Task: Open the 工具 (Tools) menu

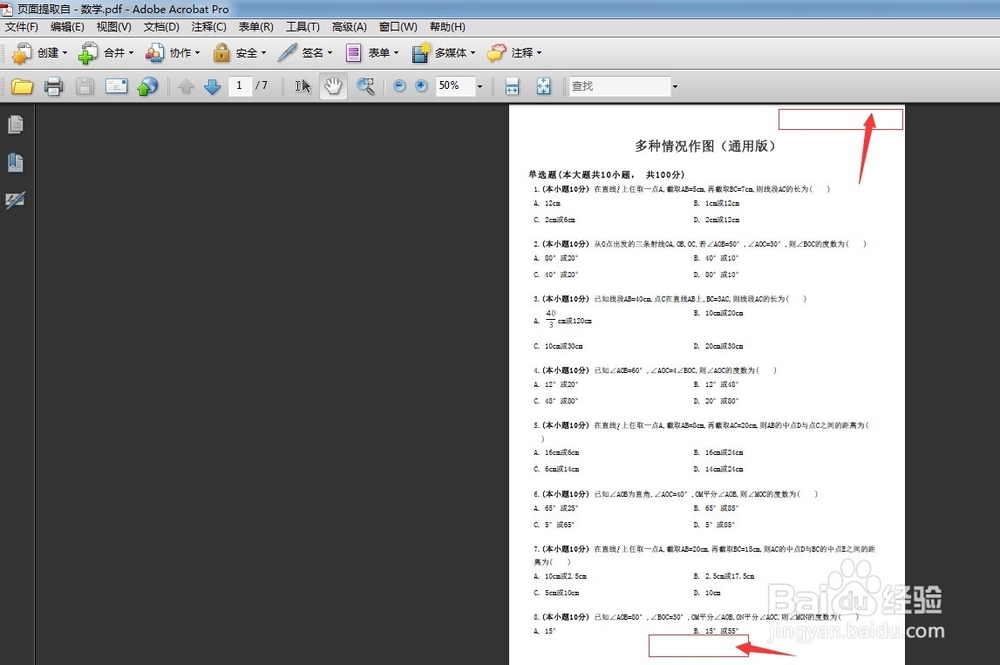Action: tap(302, 27)
